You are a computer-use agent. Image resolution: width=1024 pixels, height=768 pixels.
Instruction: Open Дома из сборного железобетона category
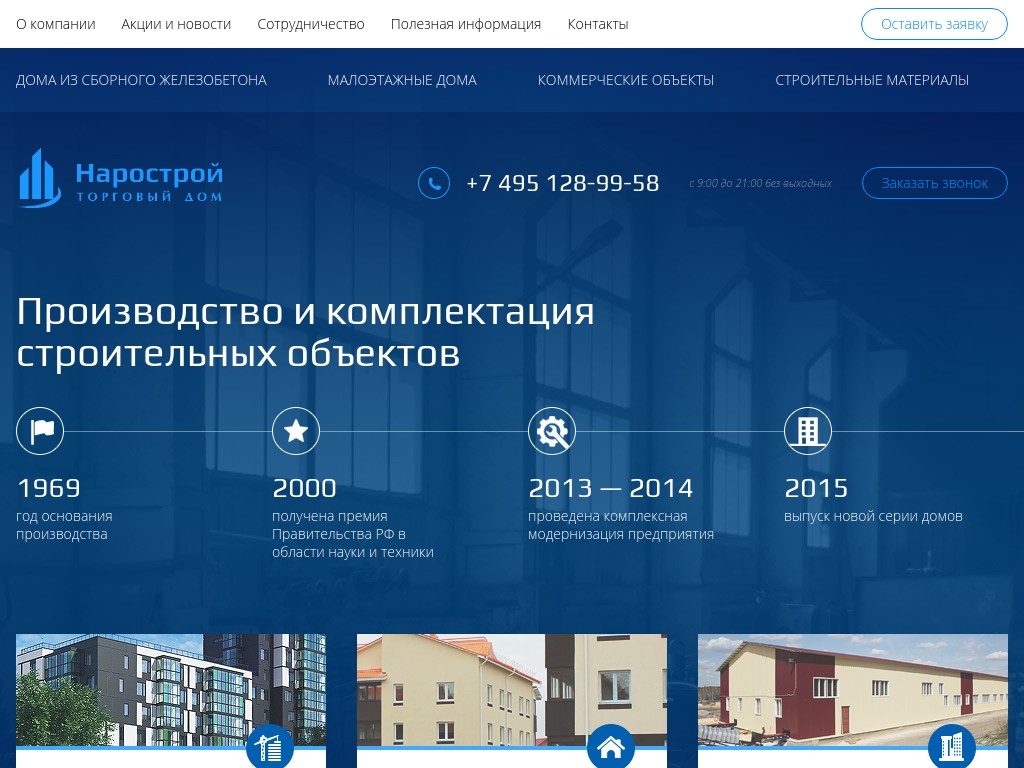[141, 80]
